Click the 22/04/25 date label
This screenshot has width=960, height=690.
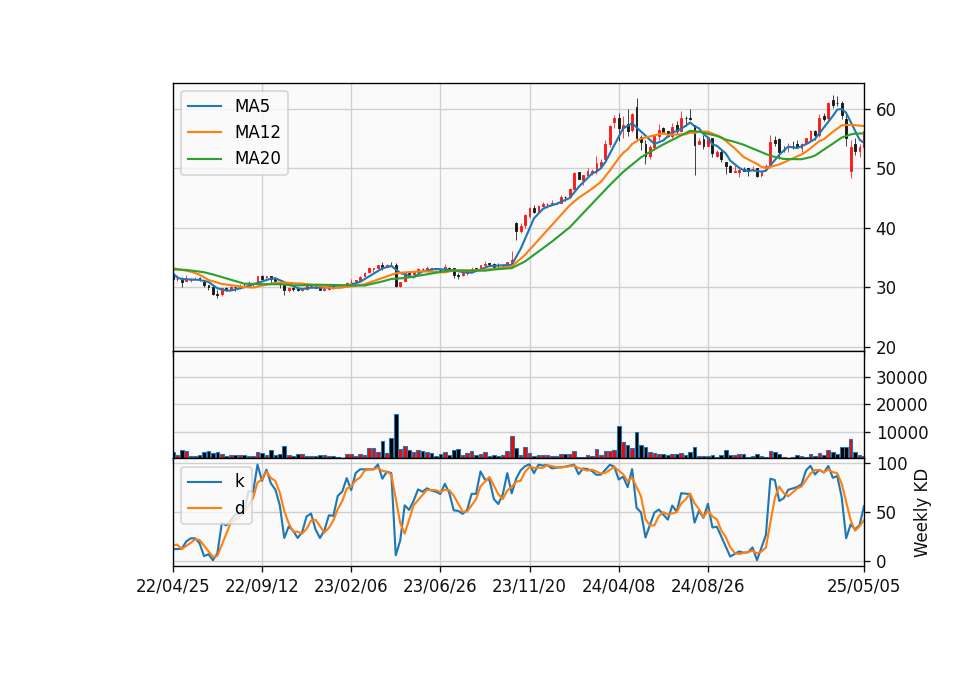click(x=173, y=586)
